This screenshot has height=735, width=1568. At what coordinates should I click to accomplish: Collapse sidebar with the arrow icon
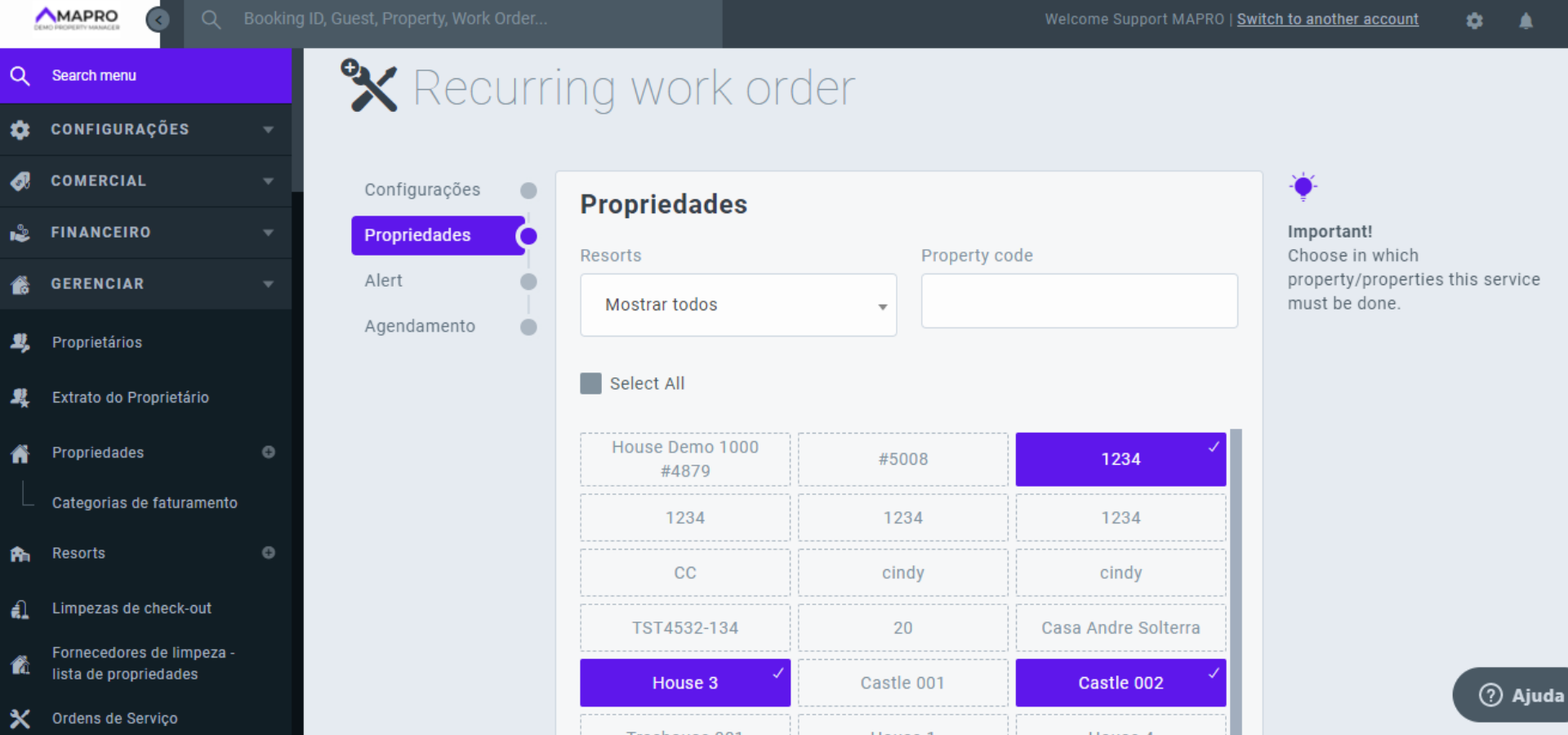pyautogui.click(x=158, y=20)
